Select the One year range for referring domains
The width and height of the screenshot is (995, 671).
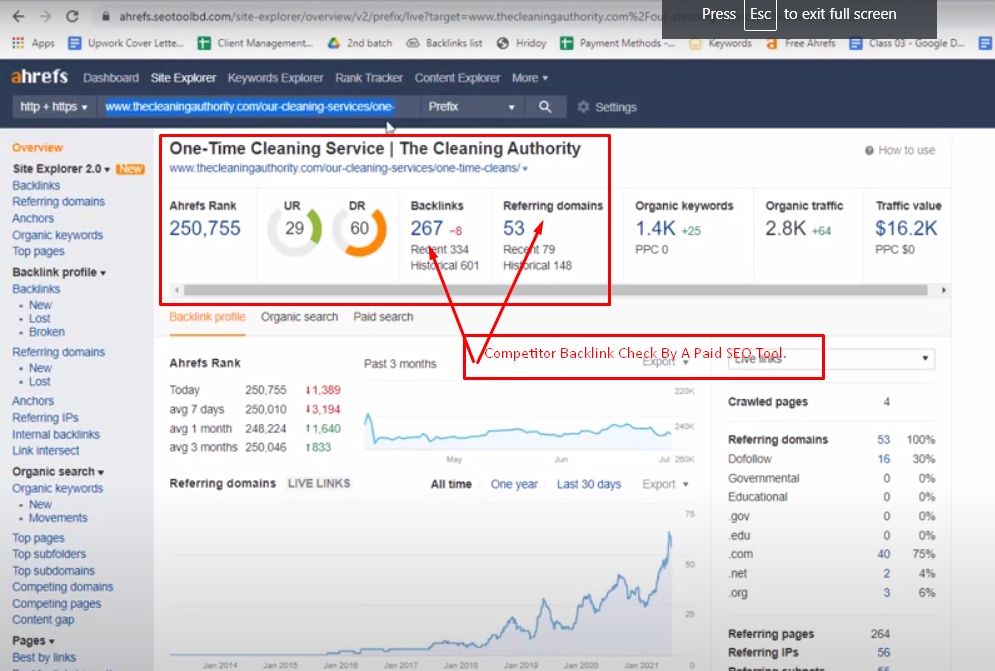point(514,484)
